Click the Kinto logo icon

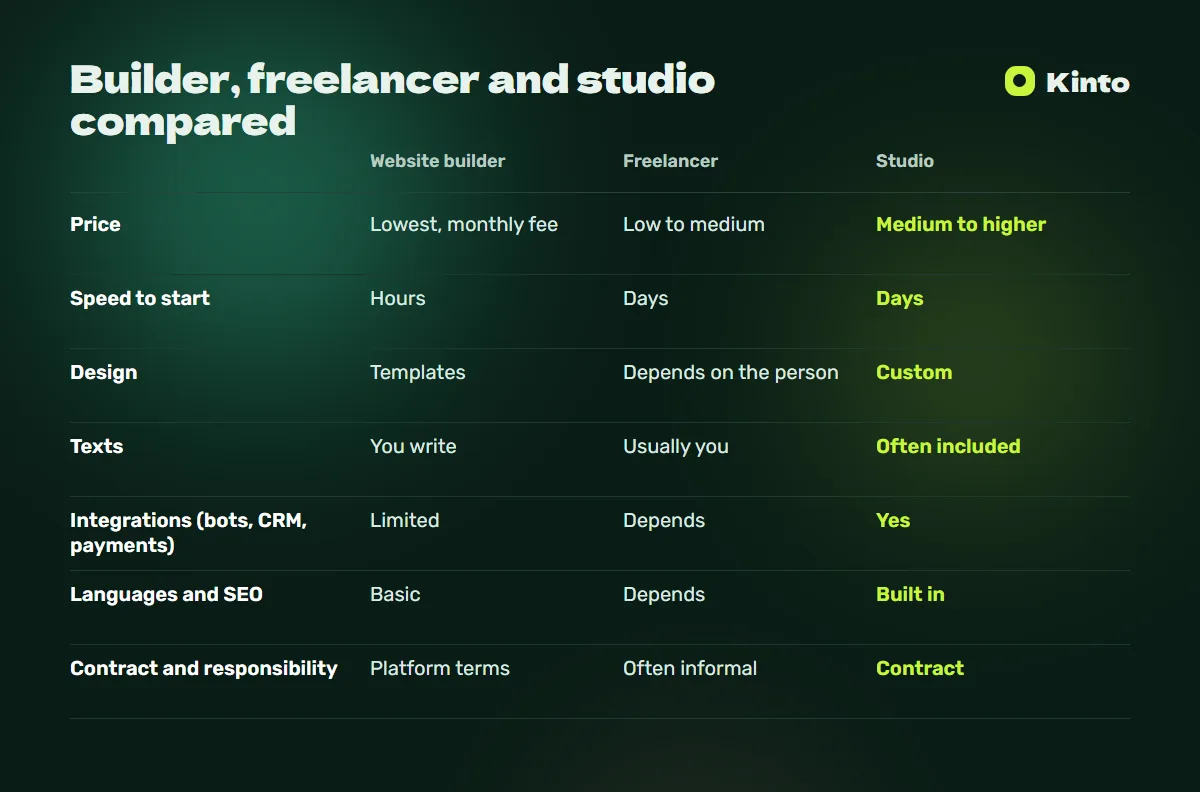(x=1019, y=81)
